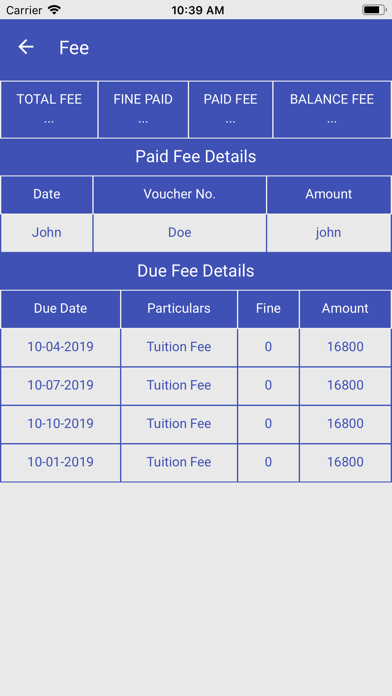Select the 10-07-2019 due date cell
This screenshot has height=696, width=392.
60,386
